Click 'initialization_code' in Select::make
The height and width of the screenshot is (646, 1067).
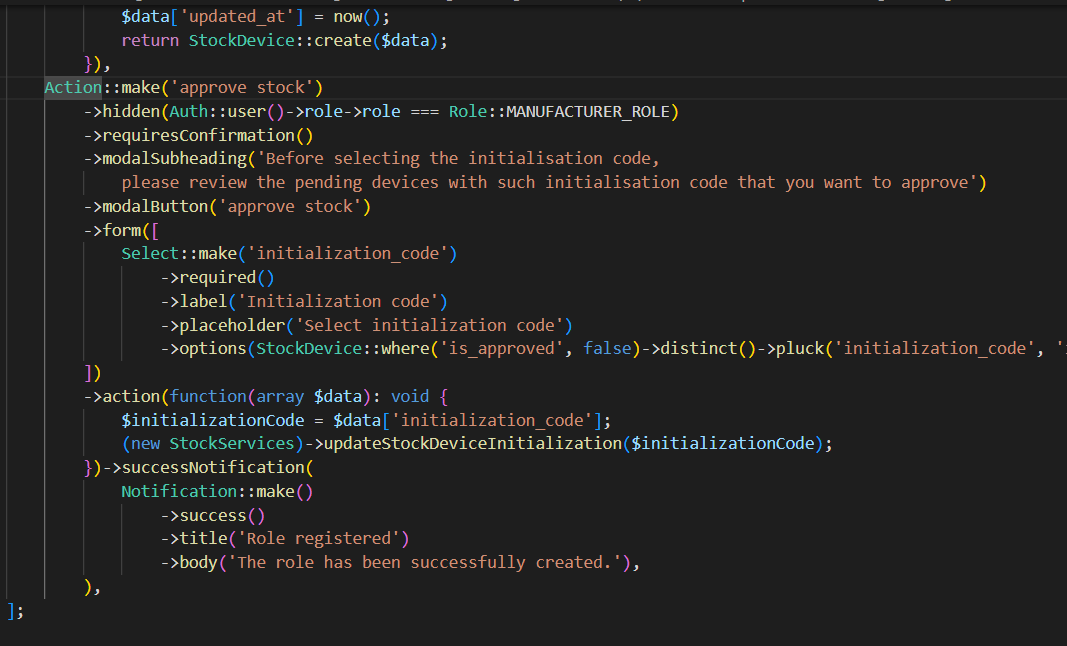point(348,254)
